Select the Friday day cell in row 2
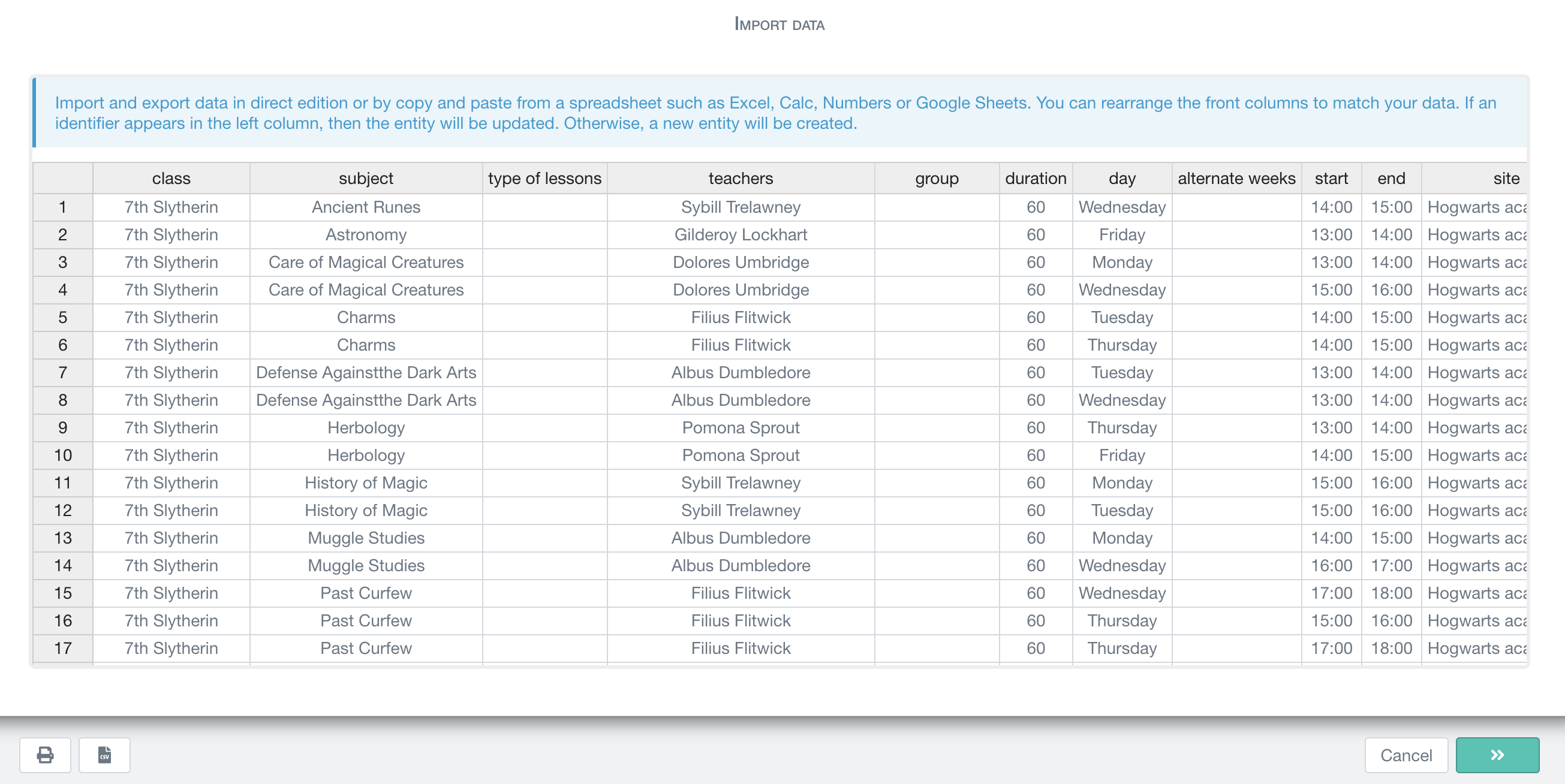This screenshot has height=784, width=1565. (1121, 234)
